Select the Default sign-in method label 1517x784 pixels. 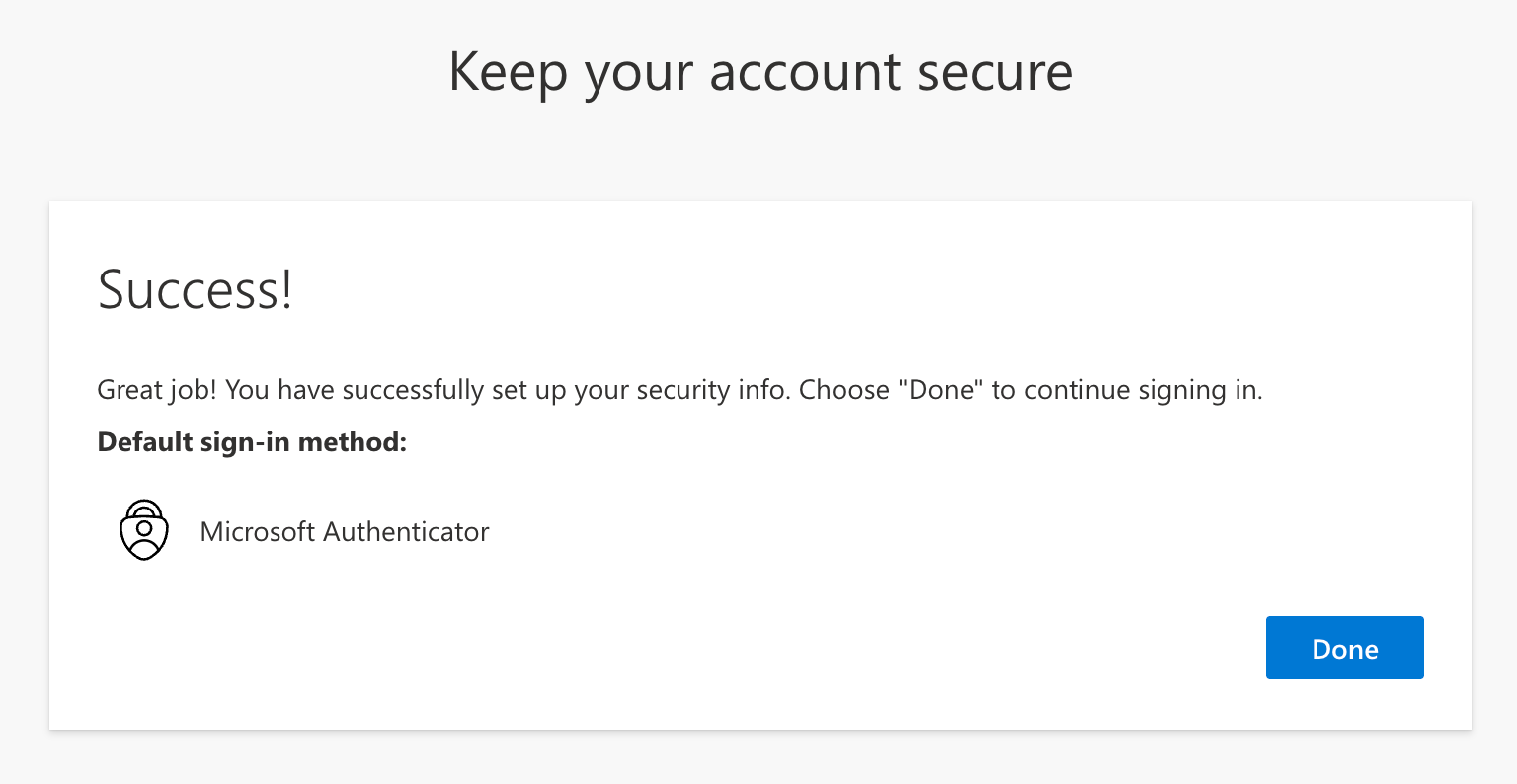coord(251,441)
